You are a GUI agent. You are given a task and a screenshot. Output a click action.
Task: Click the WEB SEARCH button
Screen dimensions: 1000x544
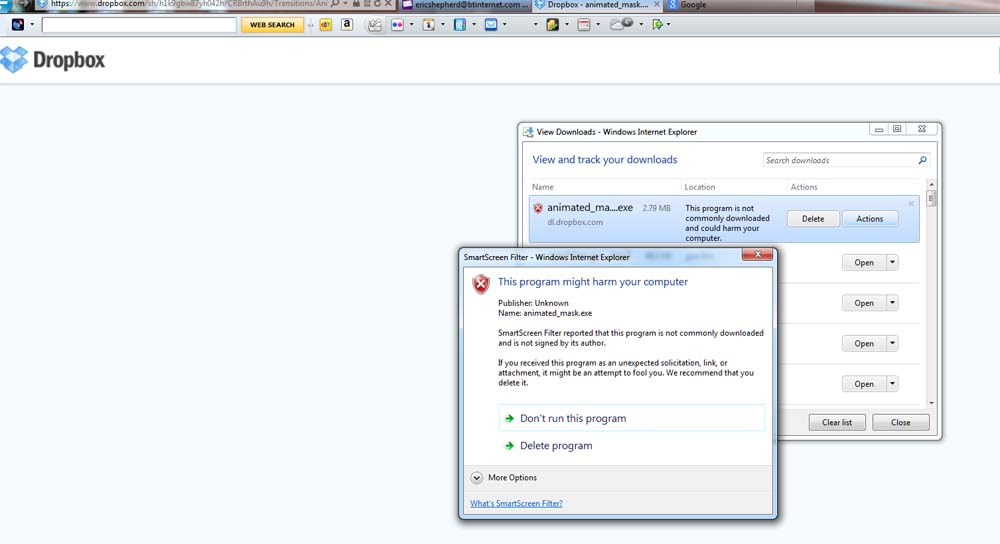click(x=272, y=25)
